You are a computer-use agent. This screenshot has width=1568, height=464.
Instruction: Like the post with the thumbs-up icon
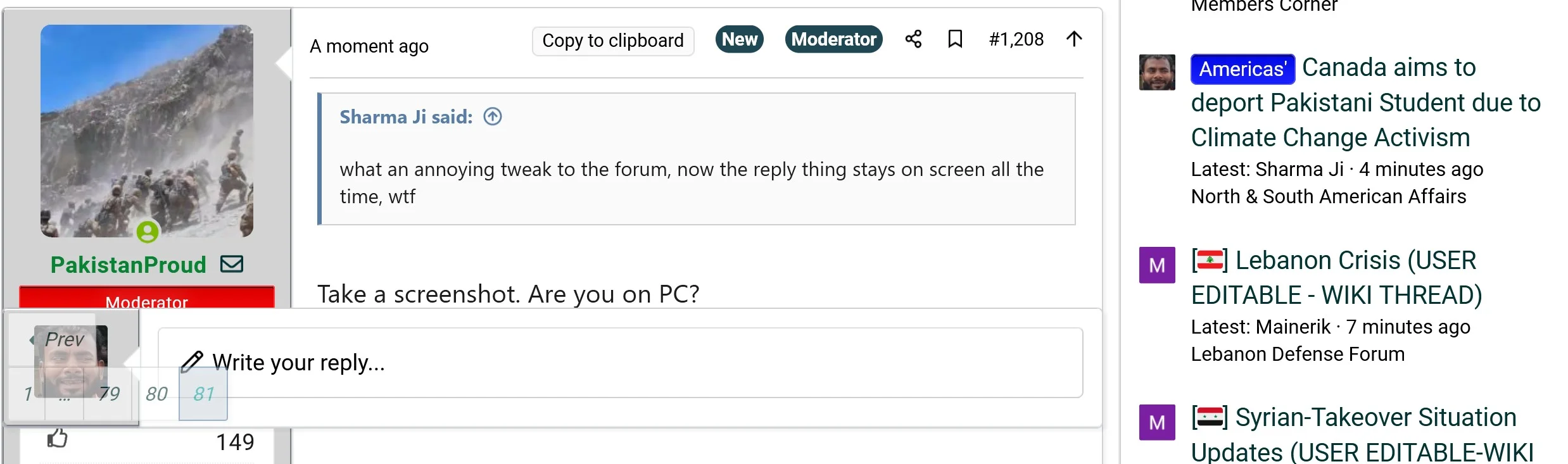pos(58,438)
